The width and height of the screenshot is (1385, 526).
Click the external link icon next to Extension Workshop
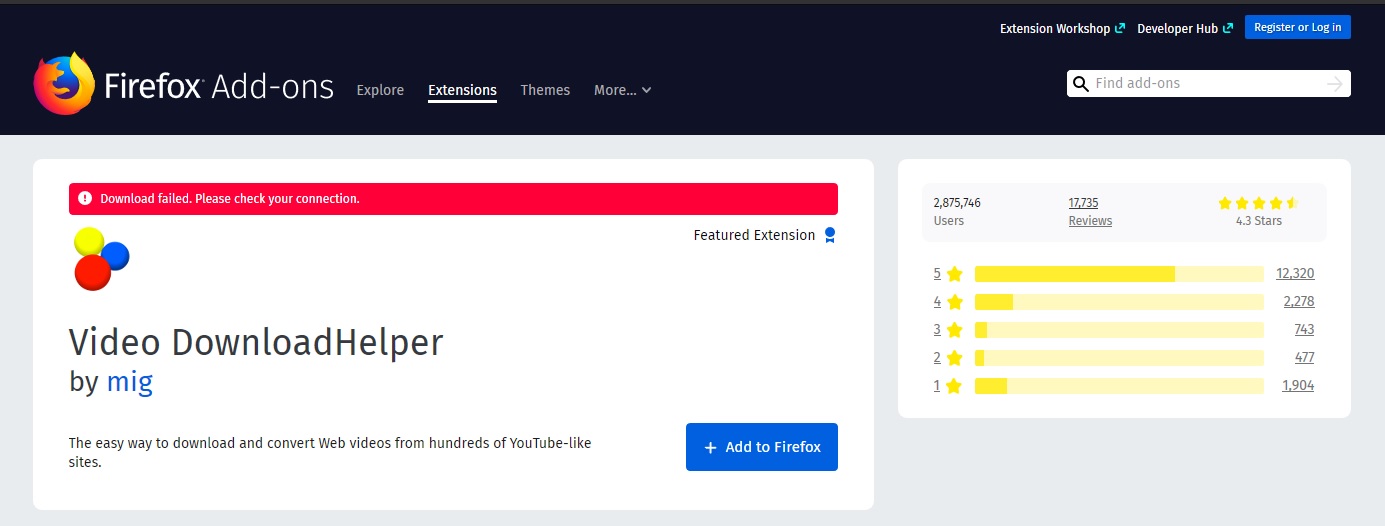click(1120, 29)
